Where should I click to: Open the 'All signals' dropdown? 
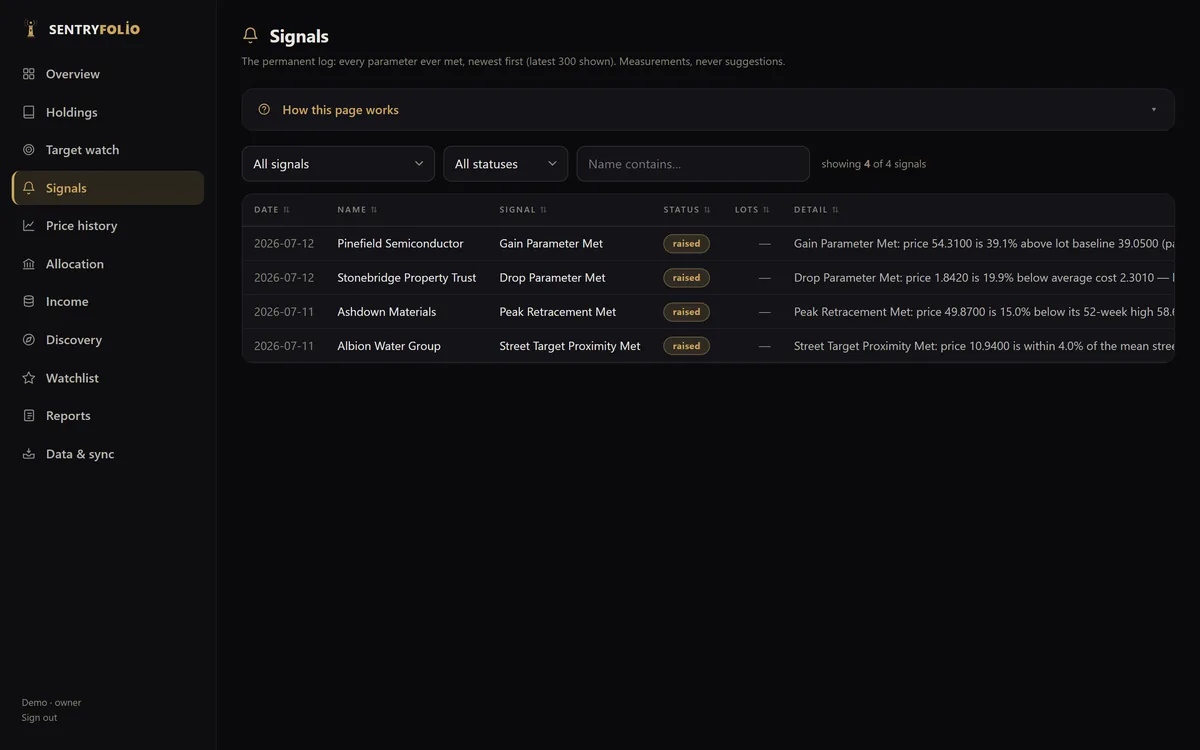(338, 164)
